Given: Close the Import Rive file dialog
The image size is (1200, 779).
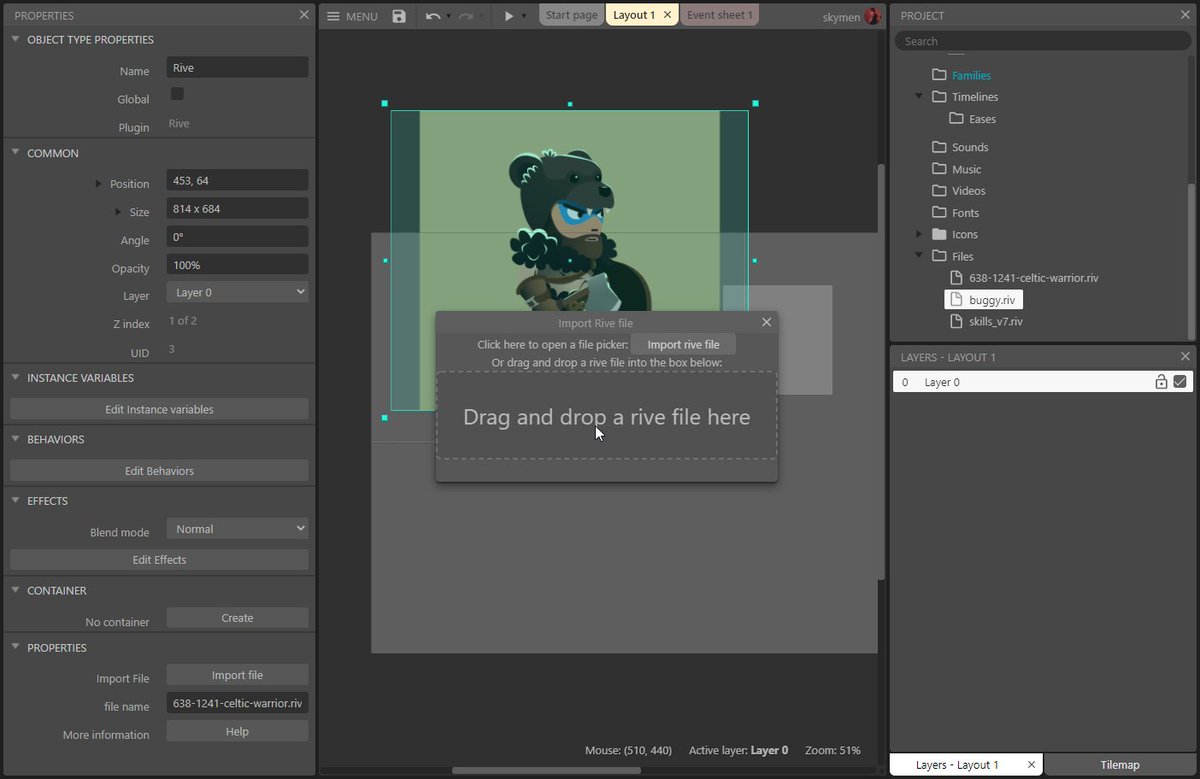Looking at the screenshot, I should (766, 322).
